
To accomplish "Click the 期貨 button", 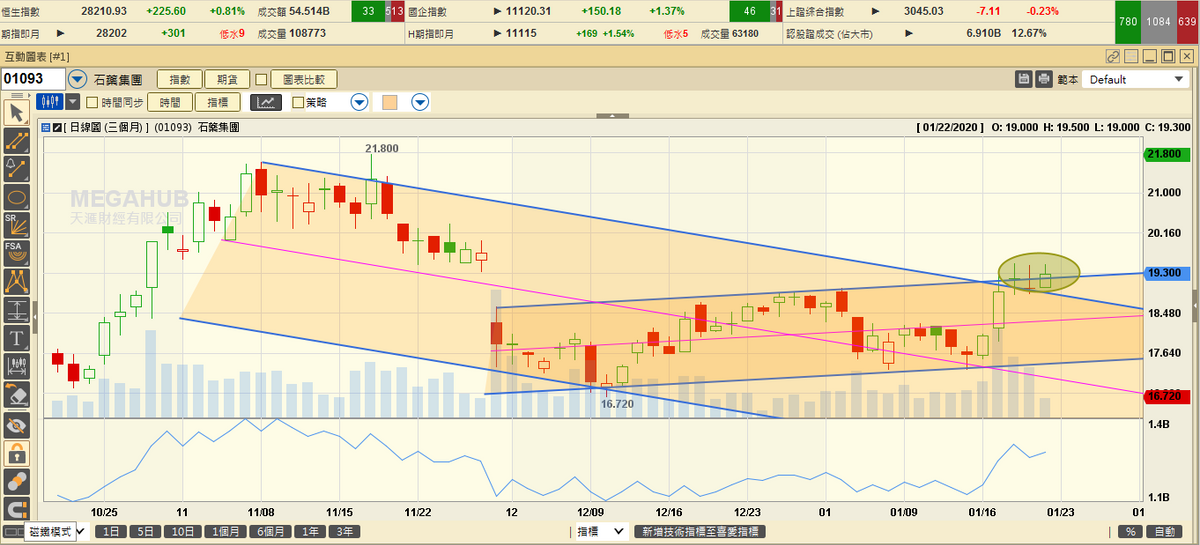I will (x=226, y=79).
